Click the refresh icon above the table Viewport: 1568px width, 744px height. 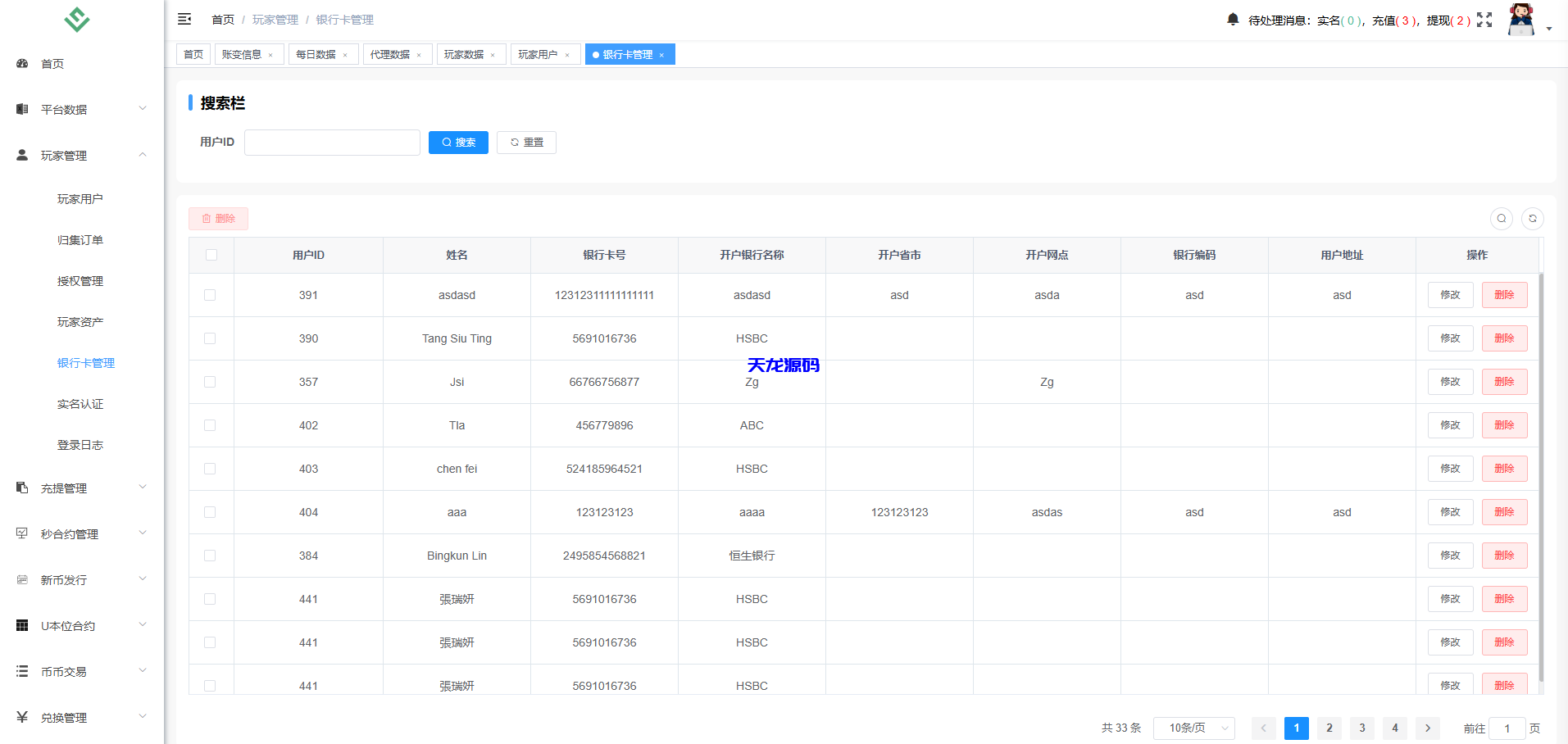click(x=1533, y=219)
